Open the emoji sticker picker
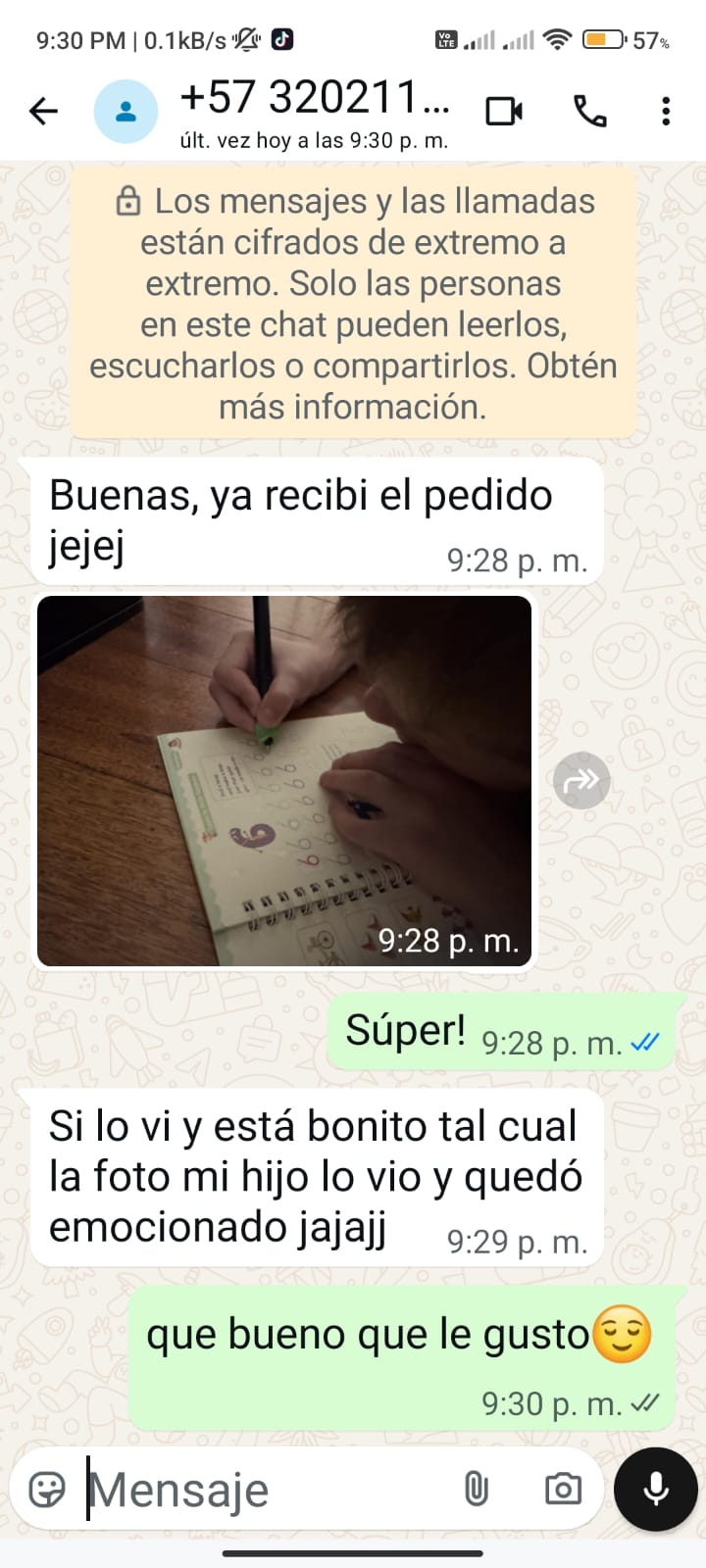 point(47,1490)
